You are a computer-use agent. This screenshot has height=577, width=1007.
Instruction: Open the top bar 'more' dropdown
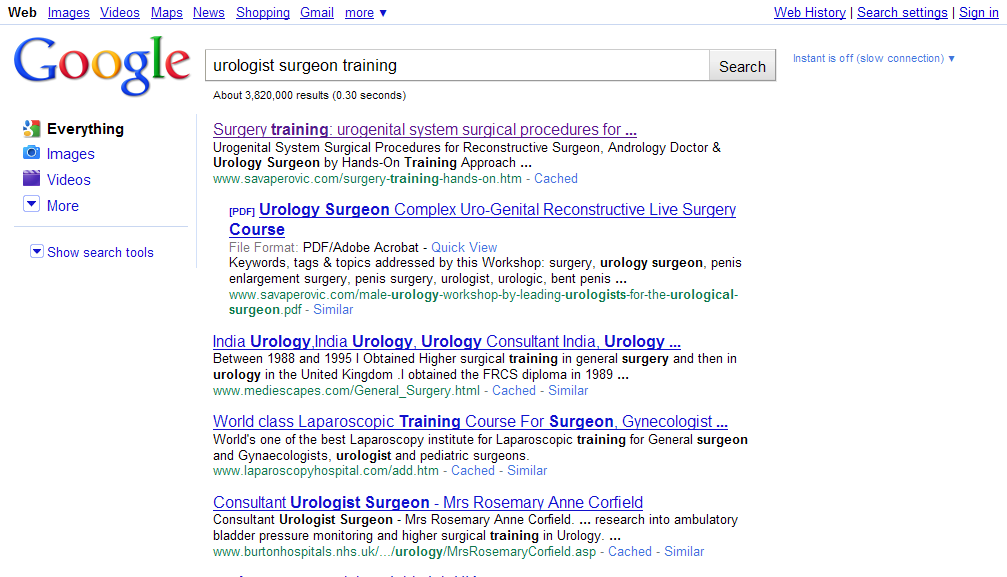click(365, 13)
